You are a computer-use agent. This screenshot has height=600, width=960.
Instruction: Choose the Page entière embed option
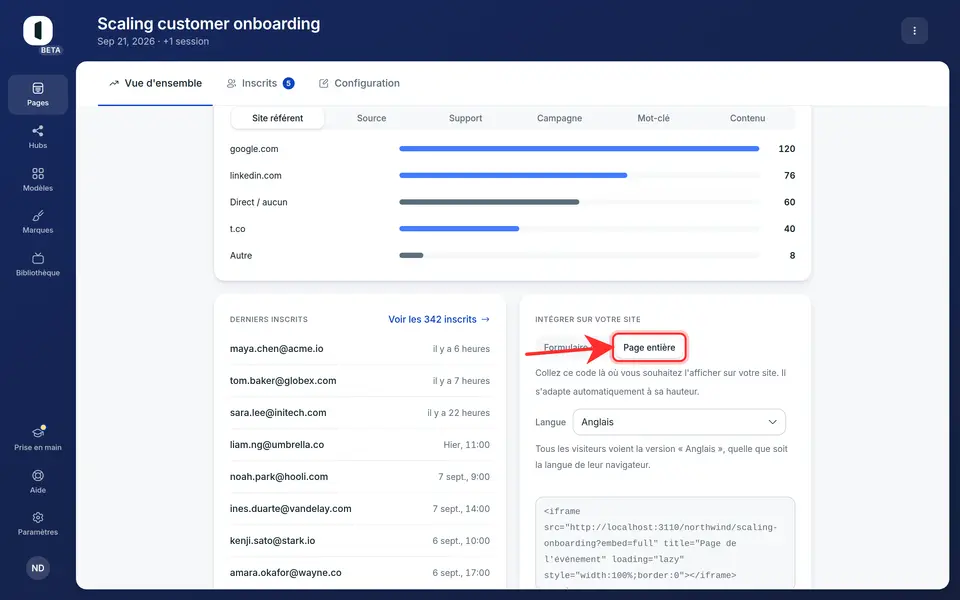[649, 348]
